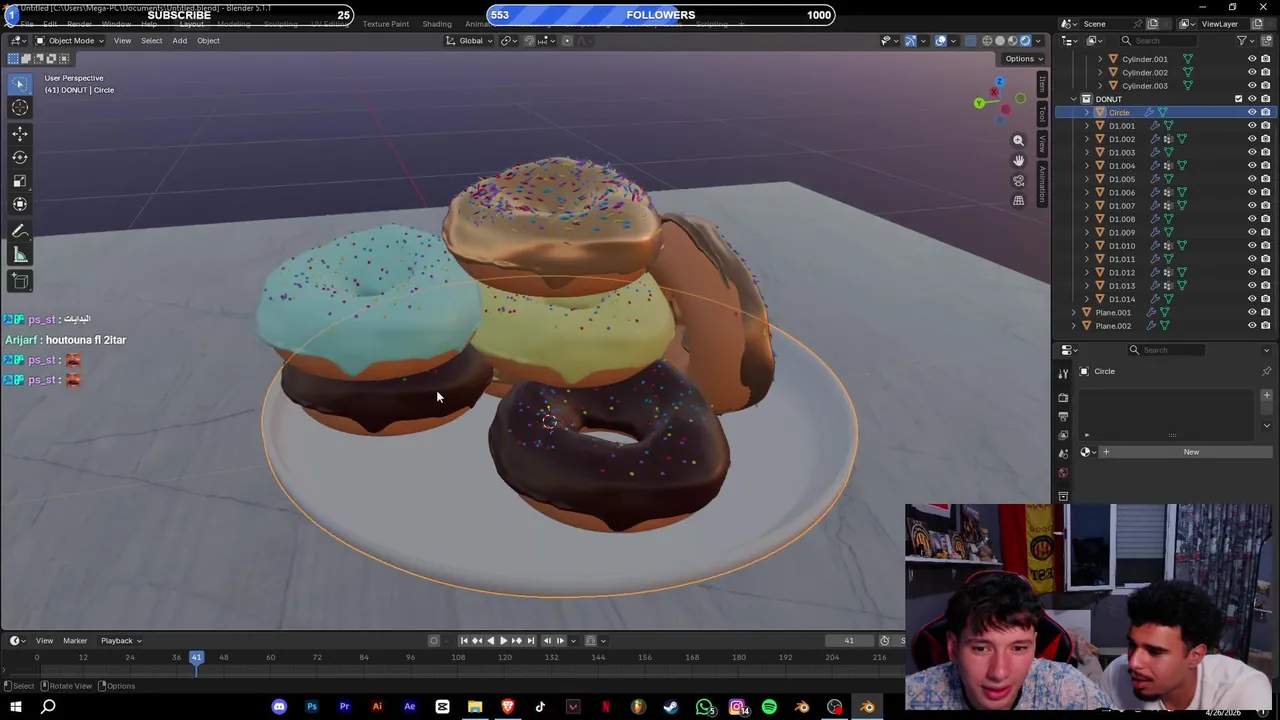1280x720 pixels.
Task: Open the Add menu
Action: (179, 41)
